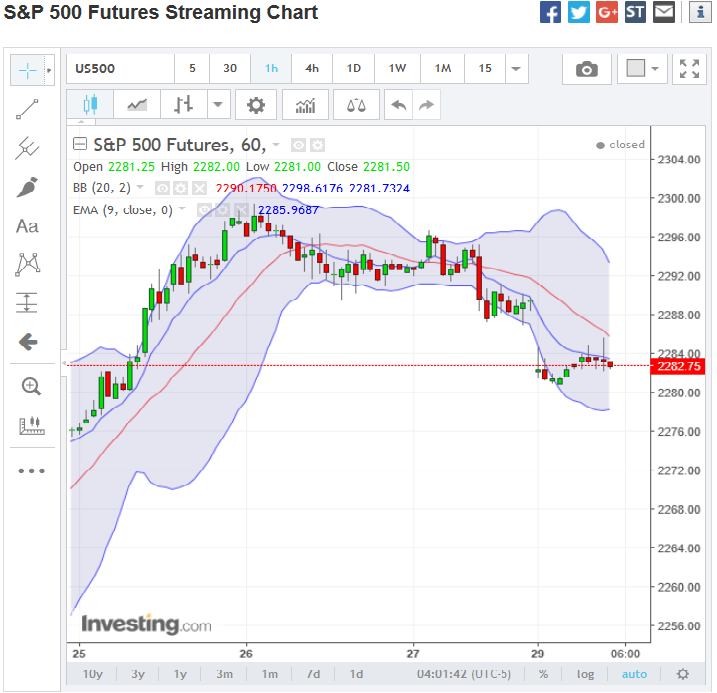Take a chart snapshot with camera icon
The height and width of the screenshot is (693, 717).
[587, 69]
